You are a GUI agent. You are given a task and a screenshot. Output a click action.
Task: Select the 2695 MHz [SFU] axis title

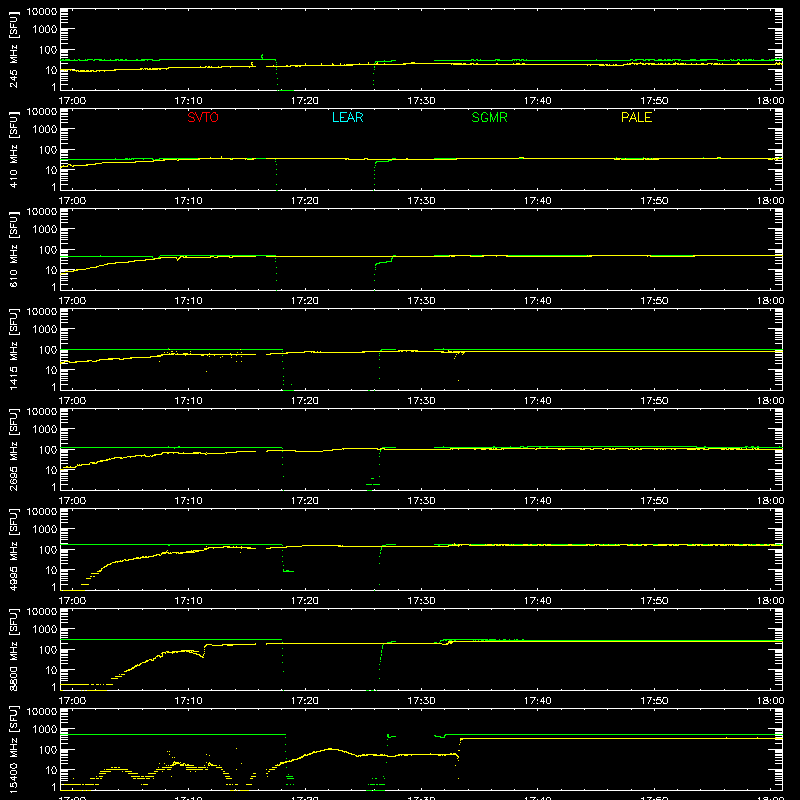tap(14, 449)
